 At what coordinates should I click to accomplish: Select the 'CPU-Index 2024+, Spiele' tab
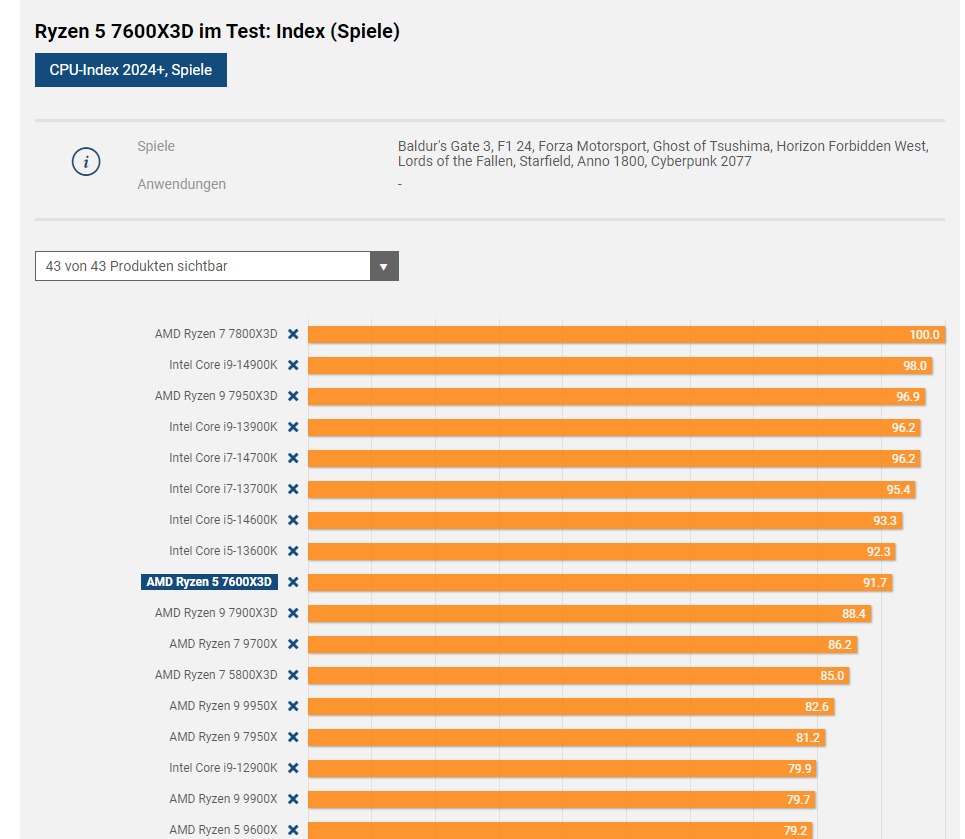point(130,70)
